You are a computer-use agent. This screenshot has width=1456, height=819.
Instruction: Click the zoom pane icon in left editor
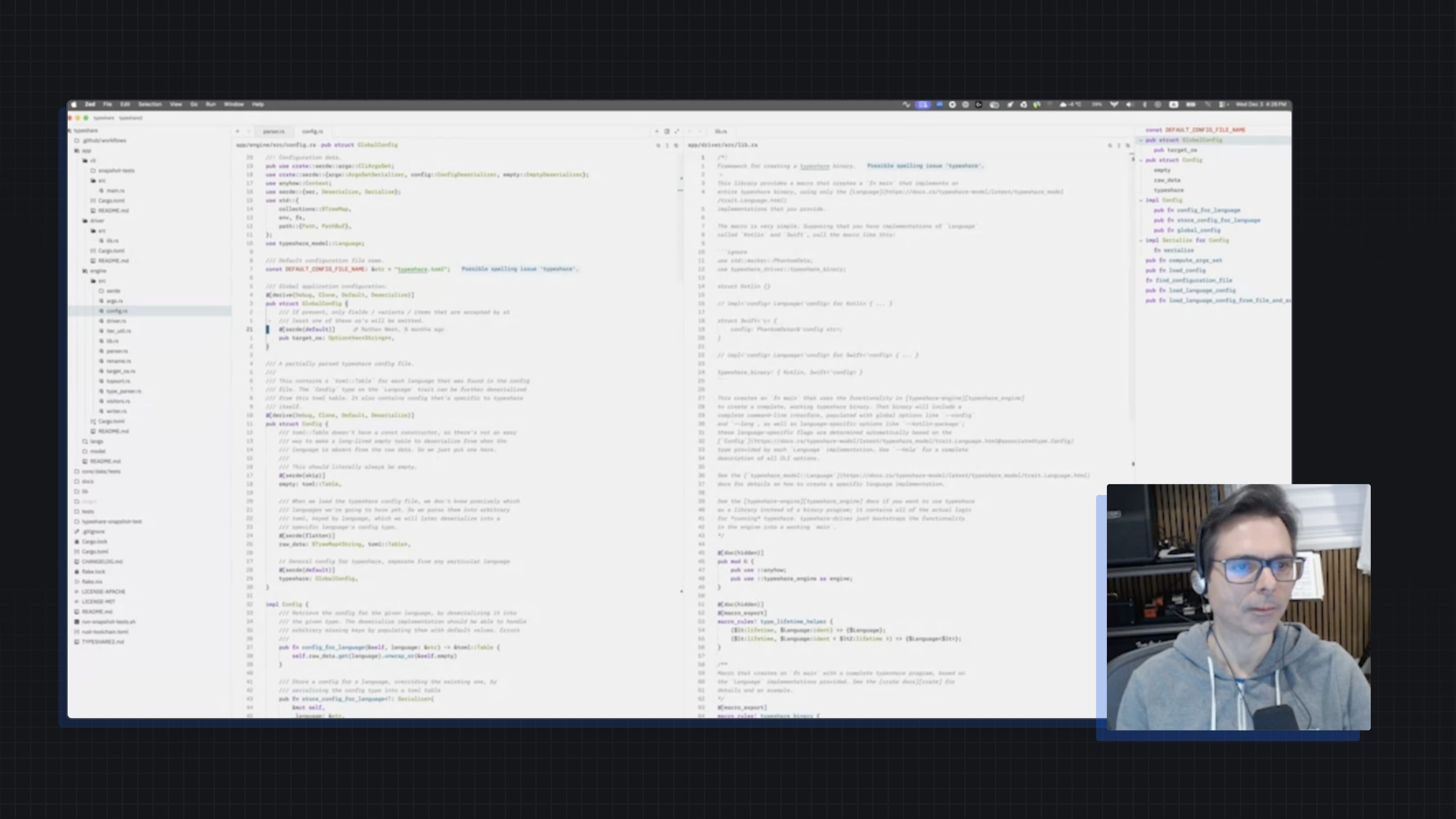tap(677, 131)
